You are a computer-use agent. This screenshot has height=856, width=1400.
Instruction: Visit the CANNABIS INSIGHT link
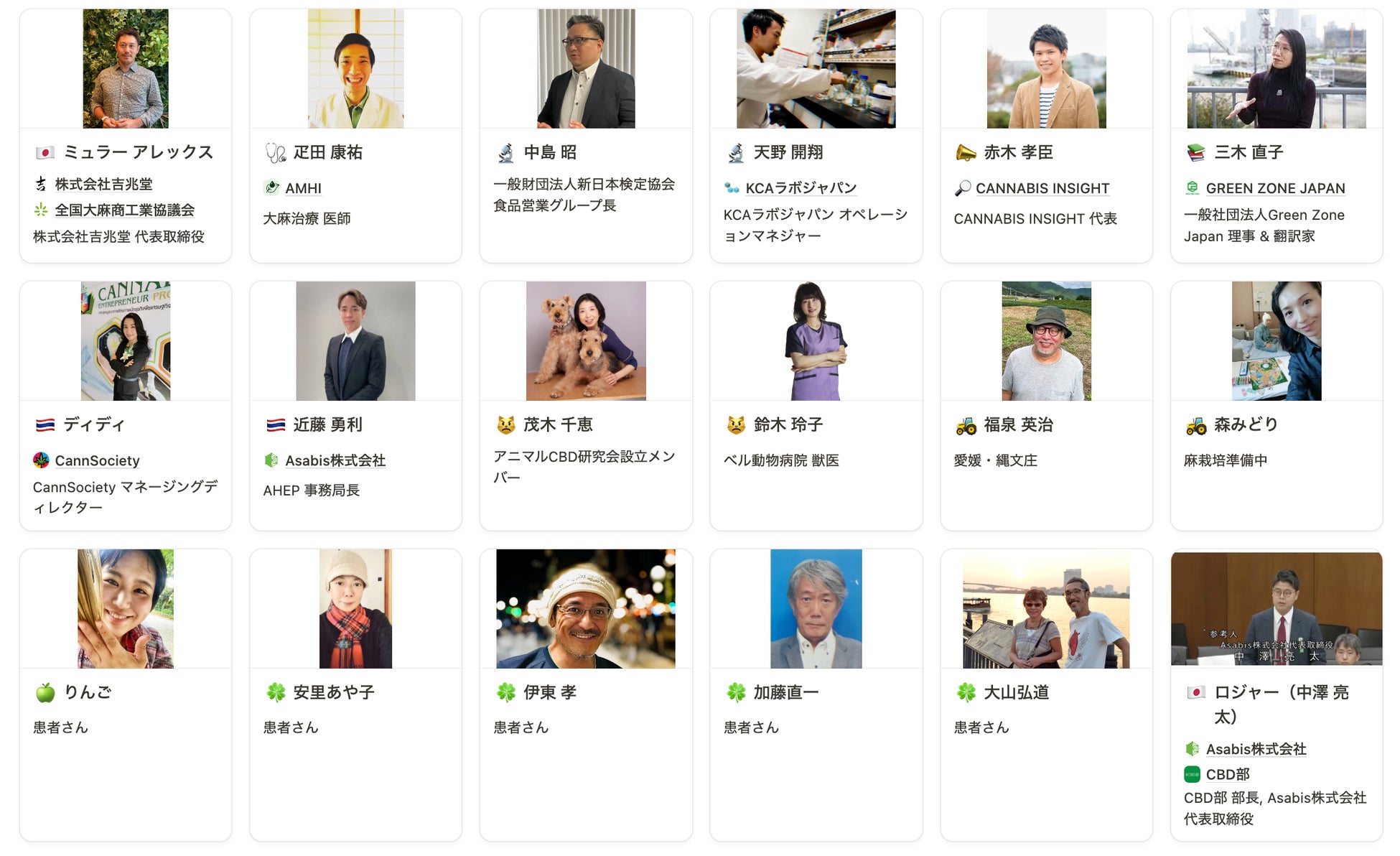pos(1042,188)
